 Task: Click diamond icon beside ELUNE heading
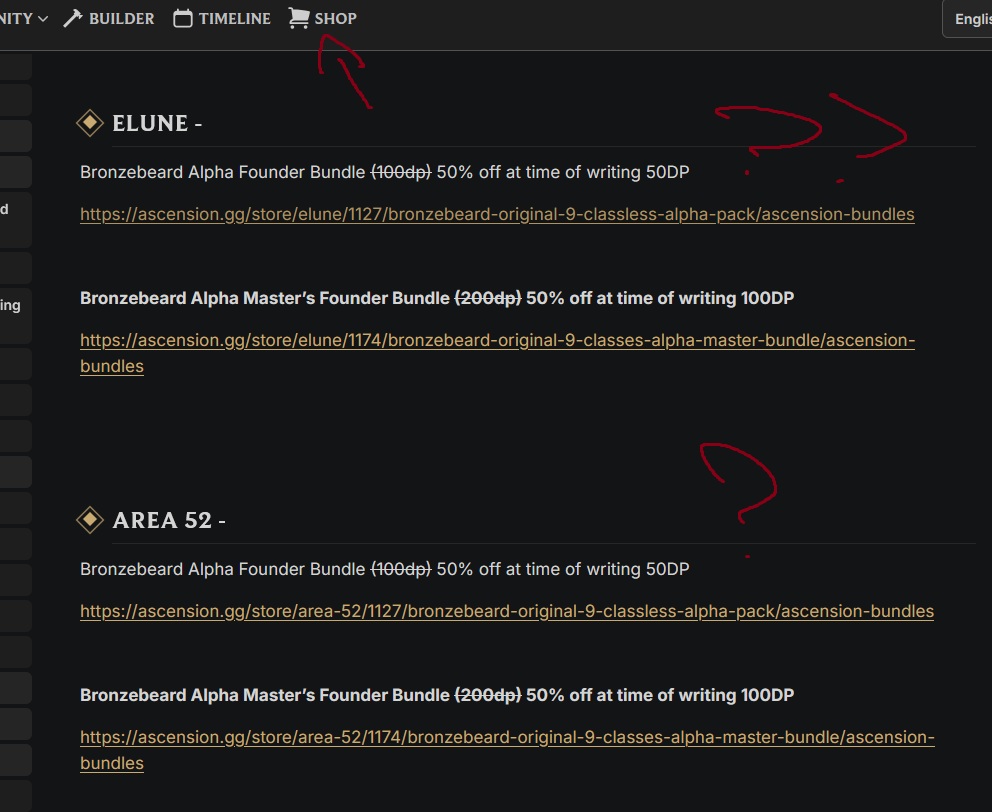point(90,123)
